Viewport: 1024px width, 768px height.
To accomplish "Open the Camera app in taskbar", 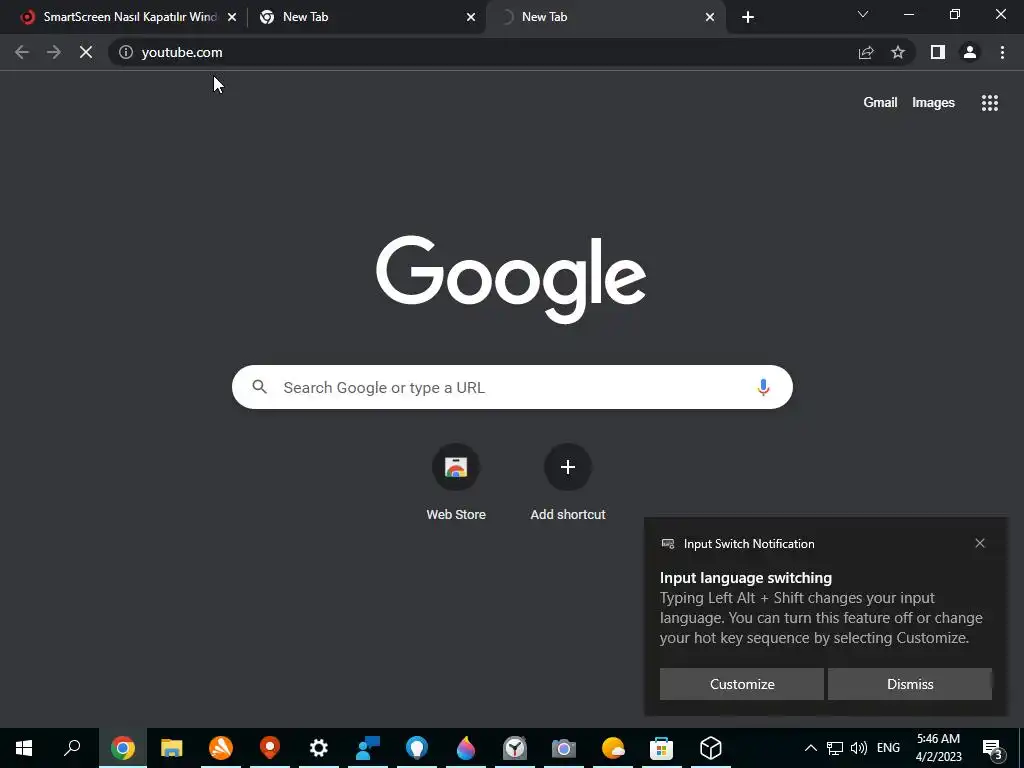I will point(564,748).
